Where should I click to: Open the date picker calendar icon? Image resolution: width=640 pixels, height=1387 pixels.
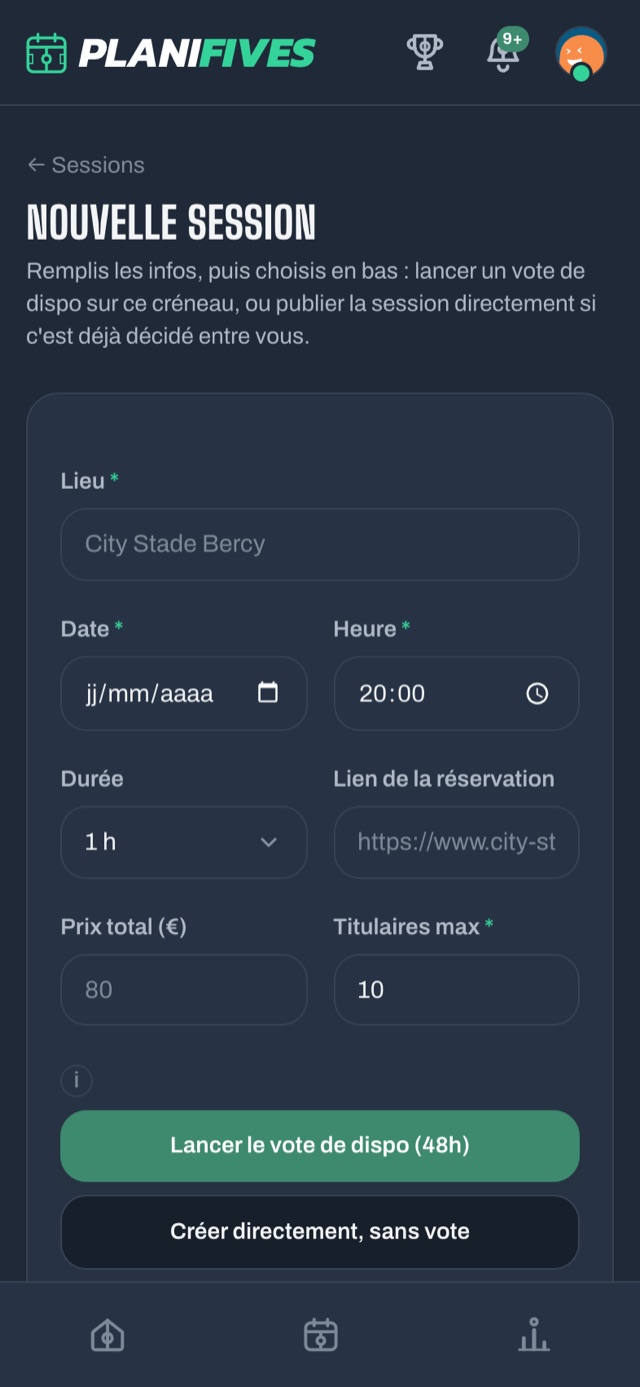(268, 692)
